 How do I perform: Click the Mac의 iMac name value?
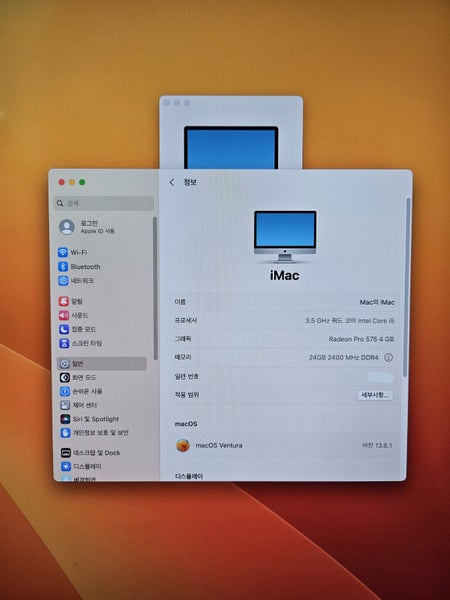[x=377, y=302]
